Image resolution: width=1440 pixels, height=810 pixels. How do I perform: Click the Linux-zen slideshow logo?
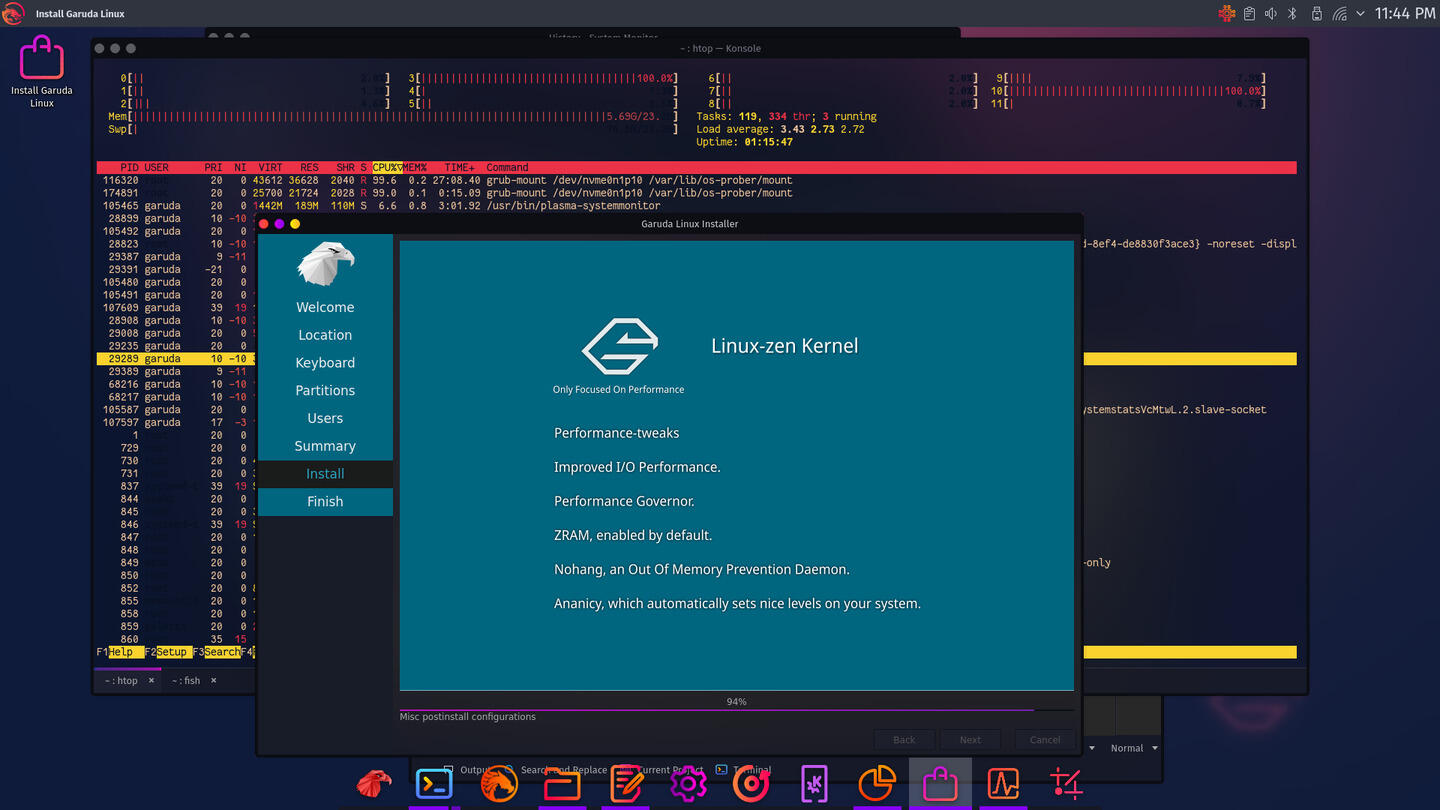click(619, 347)
